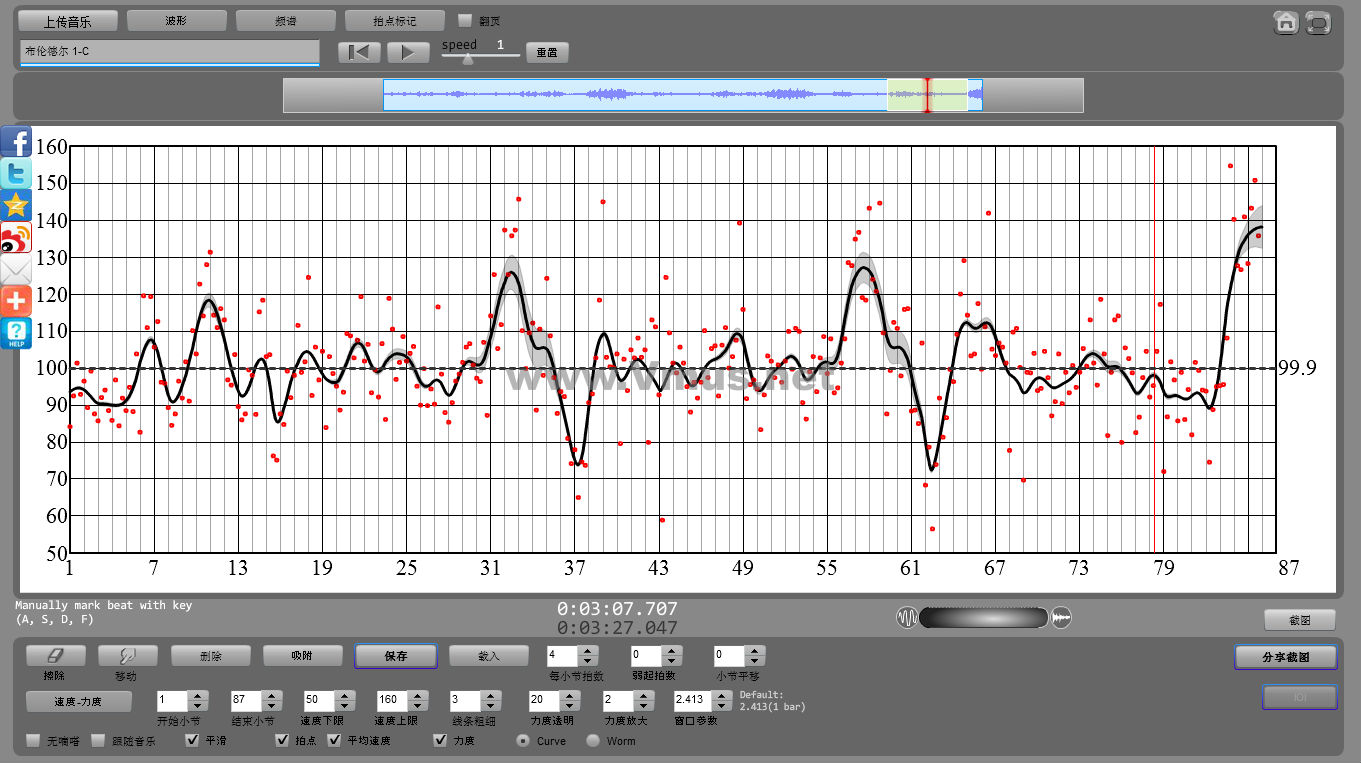
Task: Uncheck the 平滑 smoothing checkbox
Action: [x=193, y=741]
